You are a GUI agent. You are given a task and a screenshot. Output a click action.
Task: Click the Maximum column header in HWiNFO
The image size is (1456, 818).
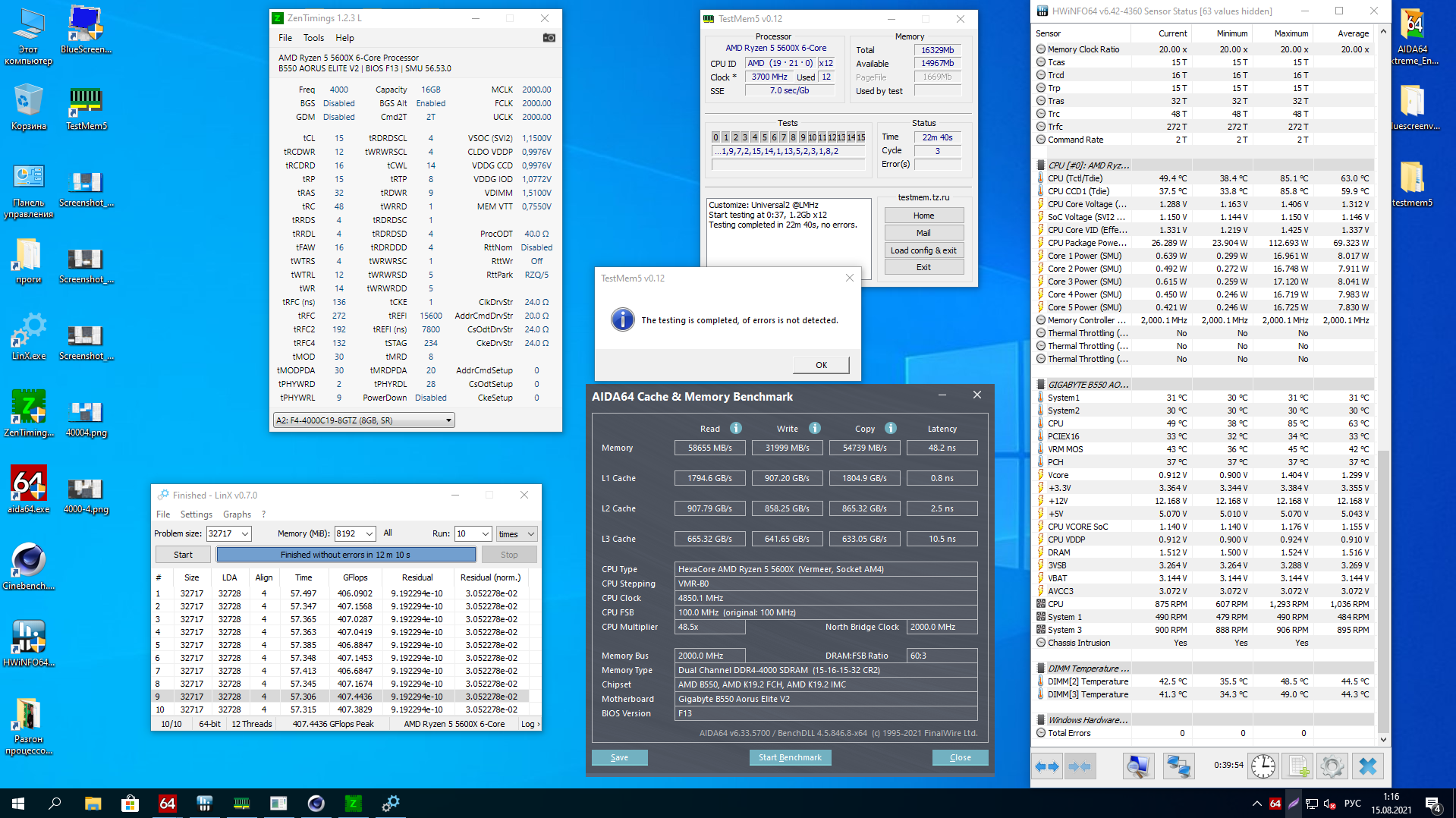coord(1282,33)
